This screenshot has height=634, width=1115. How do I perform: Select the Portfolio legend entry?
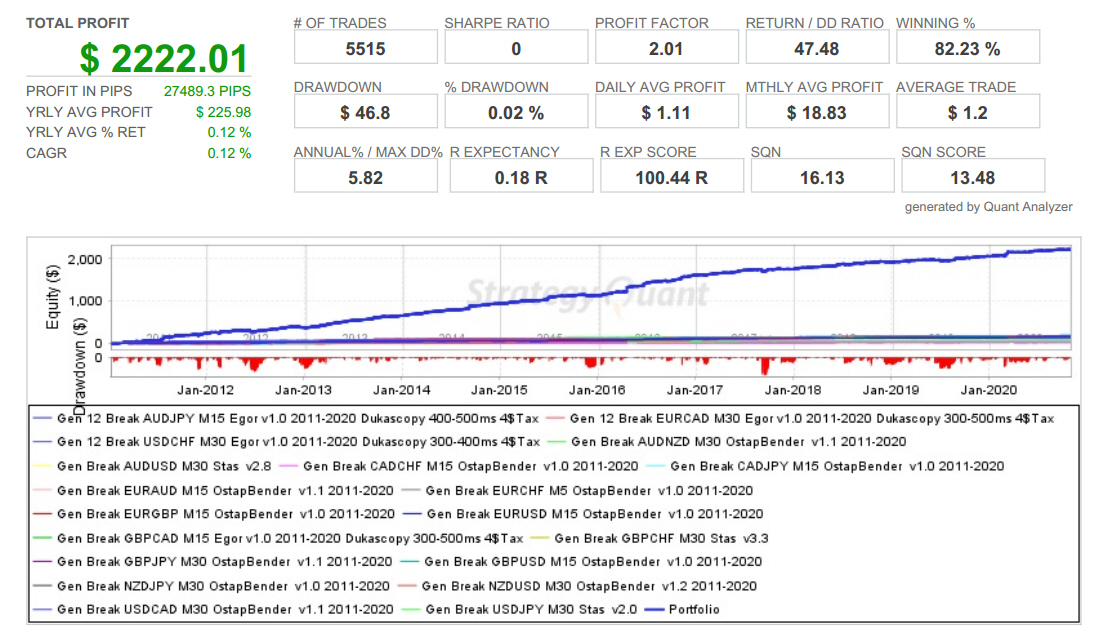click(x=682, y=609)
